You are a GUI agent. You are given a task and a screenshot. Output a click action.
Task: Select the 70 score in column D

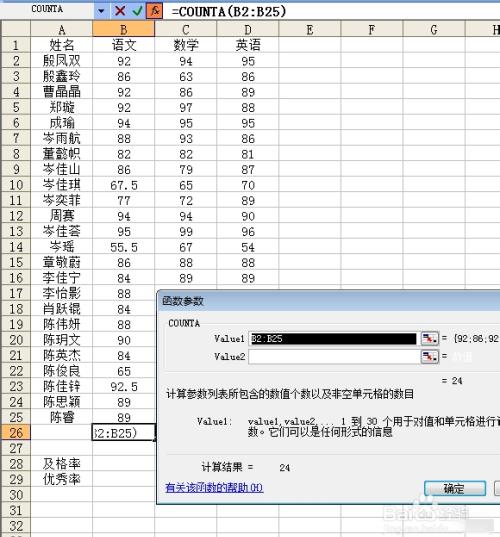[248, 185]
